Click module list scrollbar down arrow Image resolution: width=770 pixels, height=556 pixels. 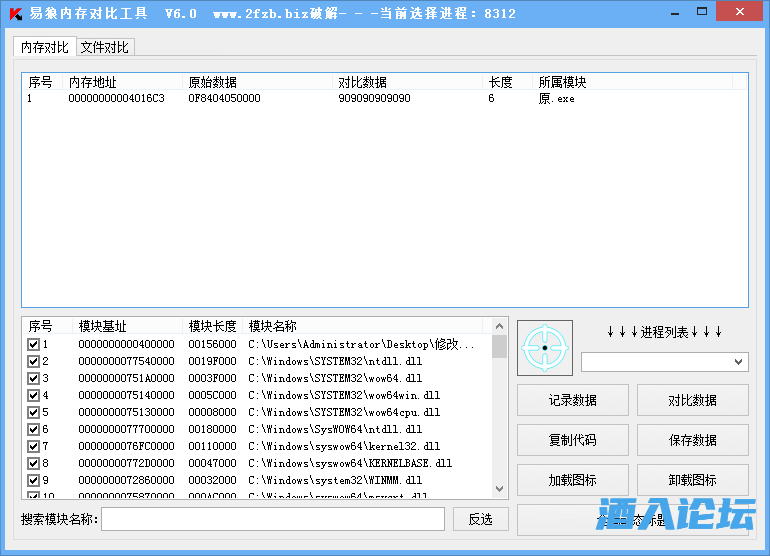click(x=500, y=489)
